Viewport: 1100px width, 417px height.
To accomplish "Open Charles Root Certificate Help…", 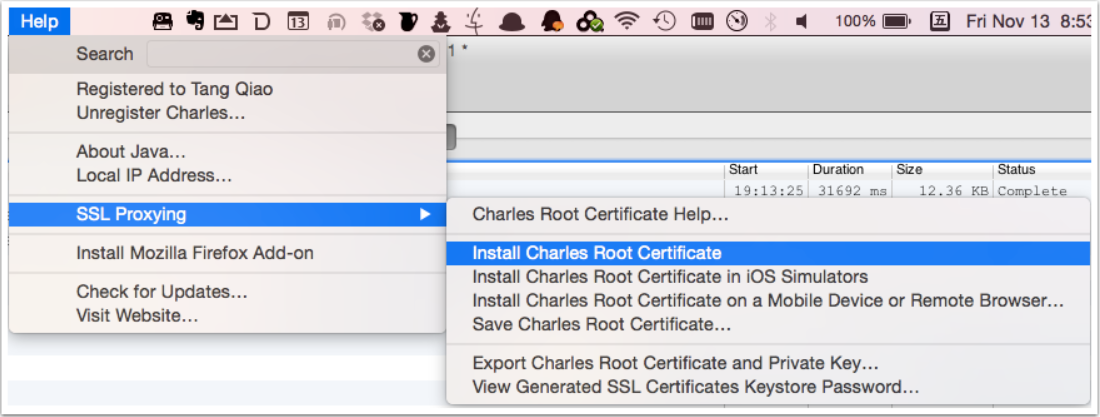I will point(601,214).
